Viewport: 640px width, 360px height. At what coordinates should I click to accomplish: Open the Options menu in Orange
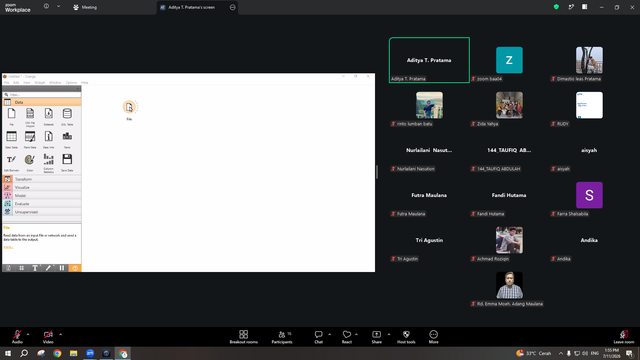(71, 82)
